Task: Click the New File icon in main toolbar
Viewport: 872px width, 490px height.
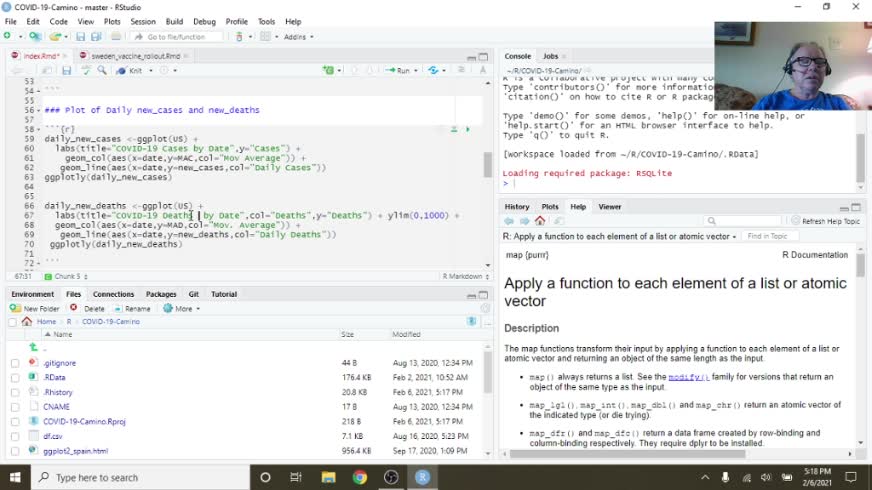Action: coord(7,36)
